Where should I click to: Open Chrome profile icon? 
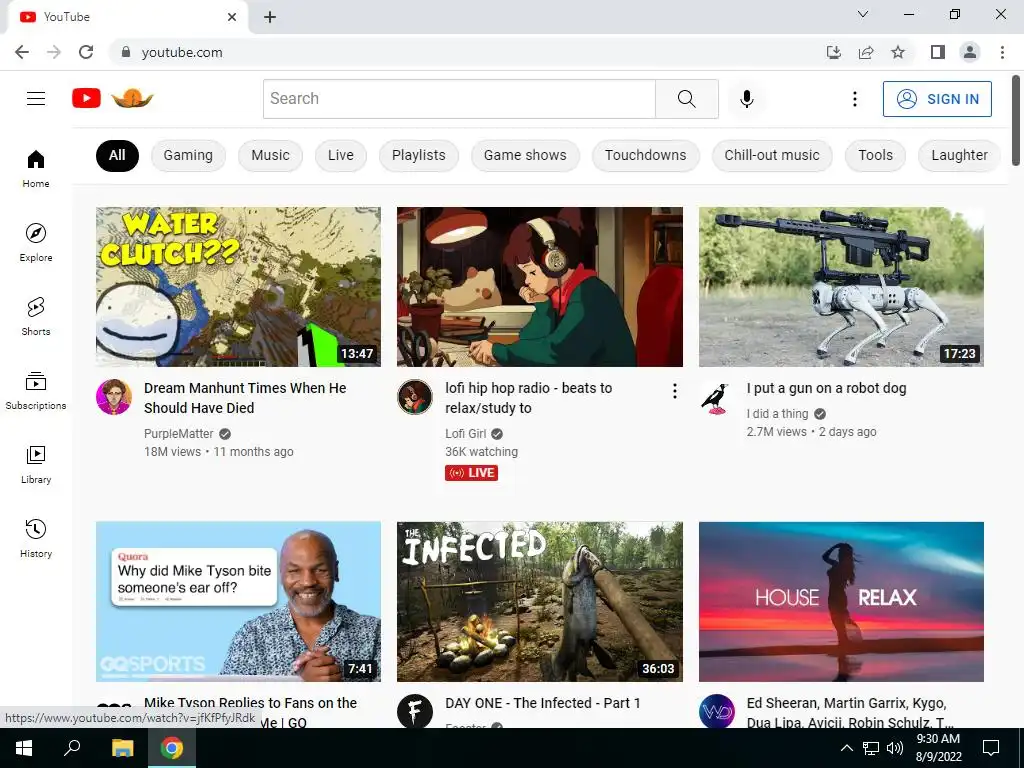click(x=970, y=52)
